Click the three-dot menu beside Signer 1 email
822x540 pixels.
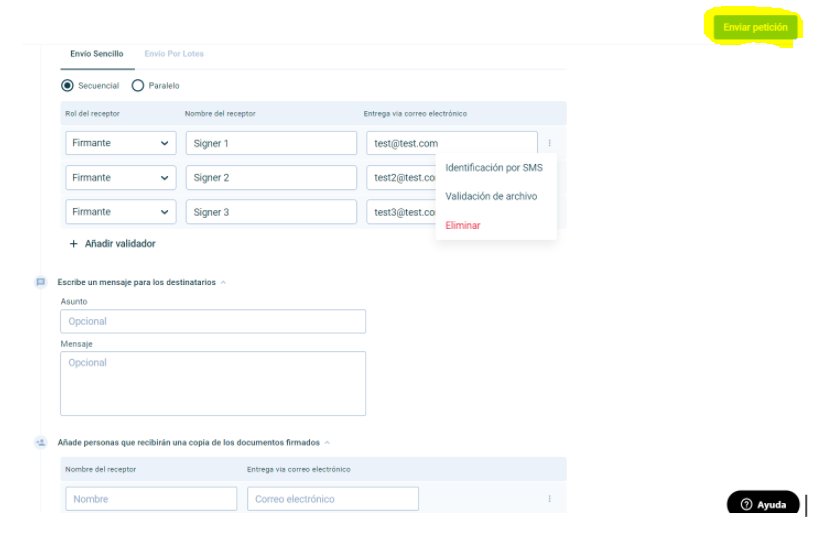[549, 143]
